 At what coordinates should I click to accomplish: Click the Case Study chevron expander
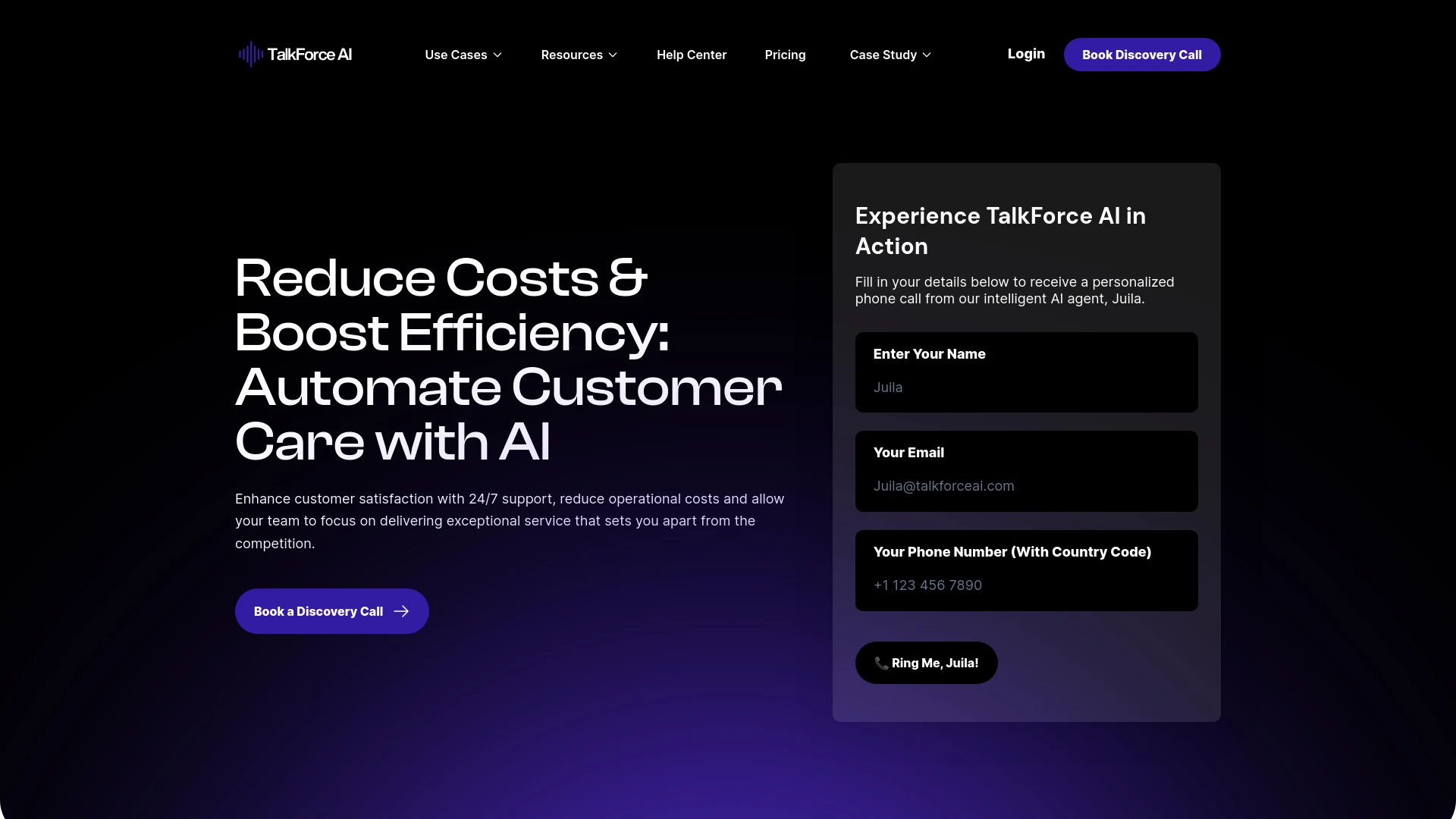coord(927,55)
